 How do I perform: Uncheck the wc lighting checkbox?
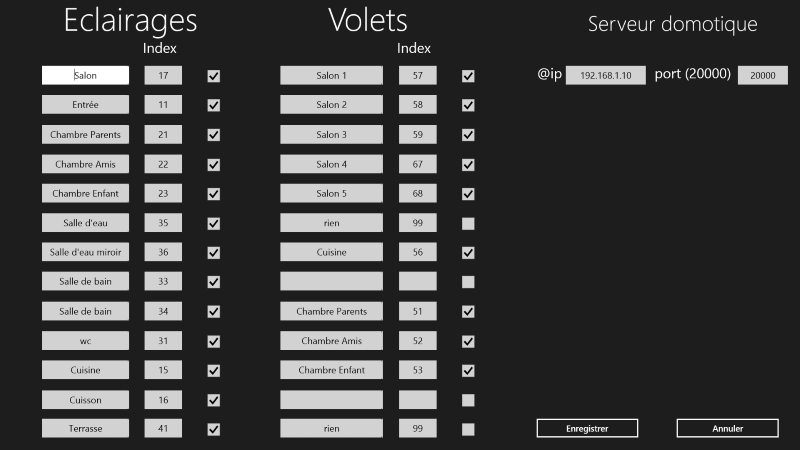[214, 341]
